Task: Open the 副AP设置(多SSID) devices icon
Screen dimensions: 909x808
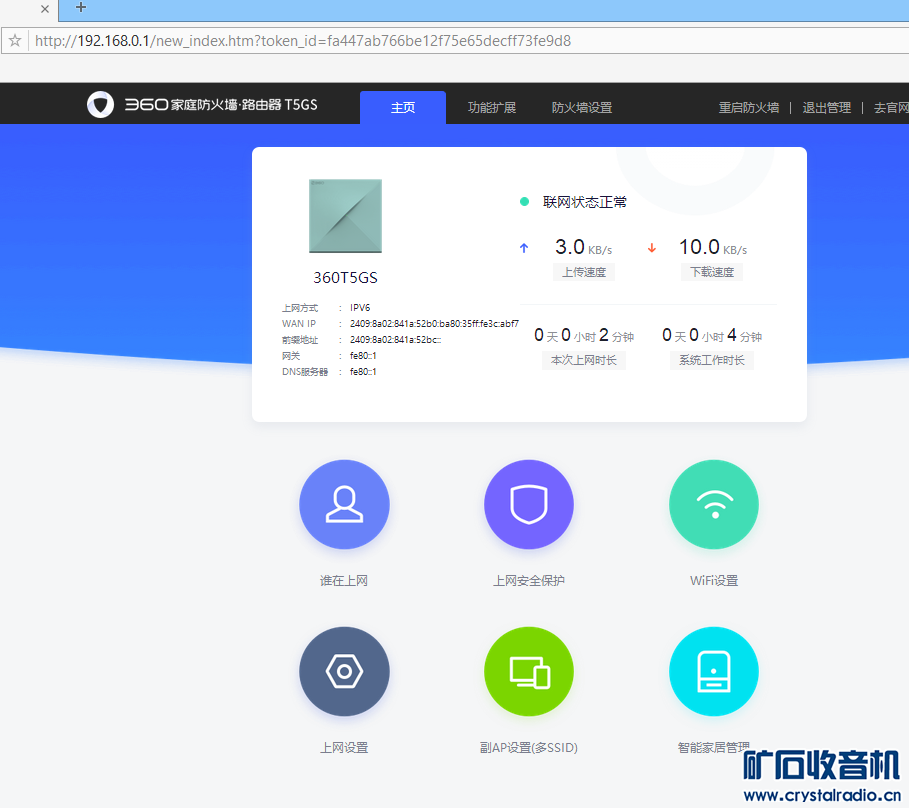Action: tap(529, 671)
